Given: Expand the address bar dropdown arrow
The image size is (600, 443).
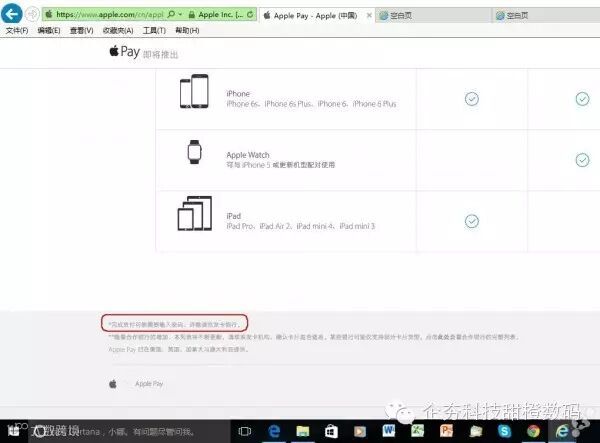Looking at the screenshot, I should coord(180,15).
